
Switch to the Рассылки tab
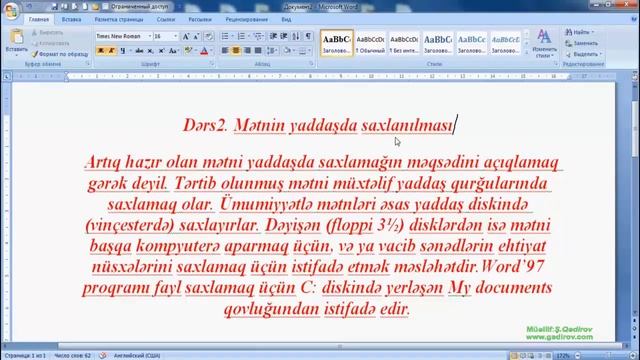tap(200, 19)
